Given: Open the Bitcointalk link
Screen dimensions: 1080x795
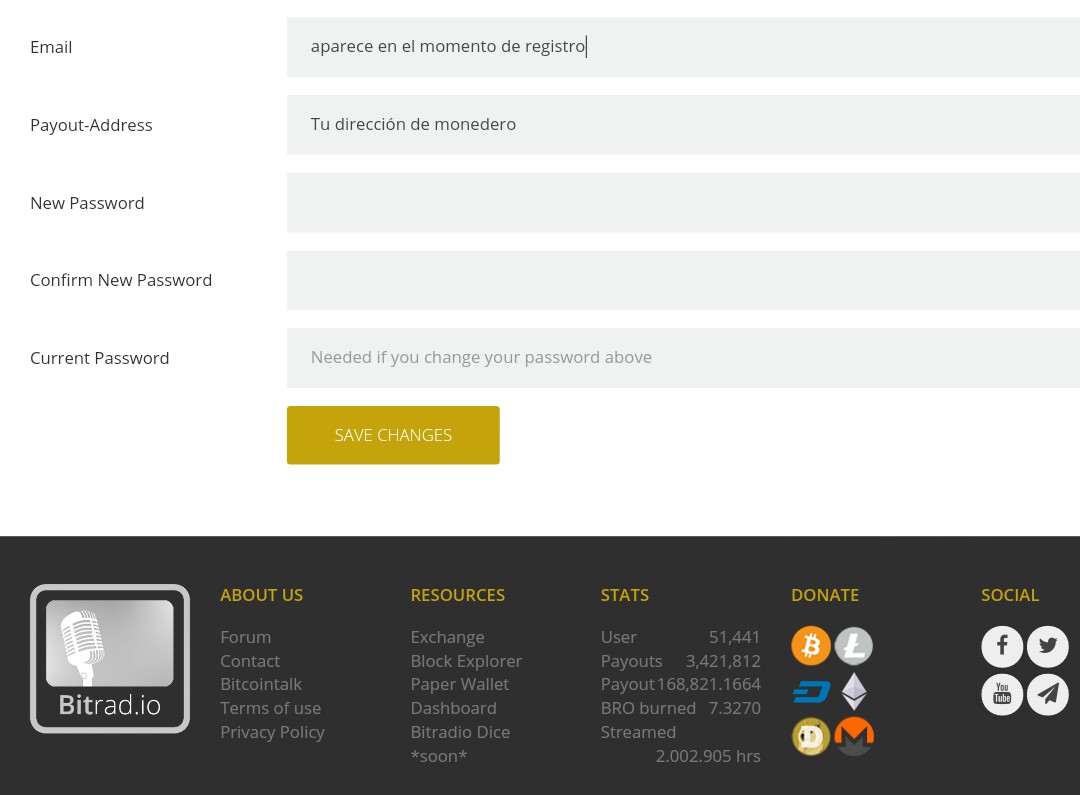Looking at the screenshot, I should 261,685.
